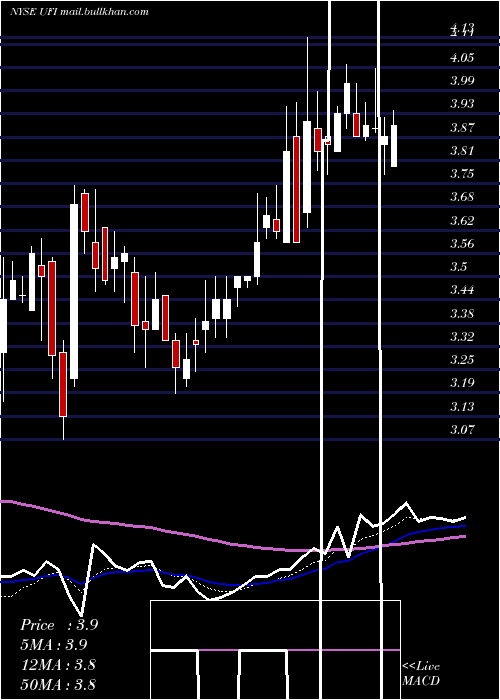Click the 3.99 price axis label
This screenshot has height=700, width=500.
pyautogui.click(x=462, y=81)
